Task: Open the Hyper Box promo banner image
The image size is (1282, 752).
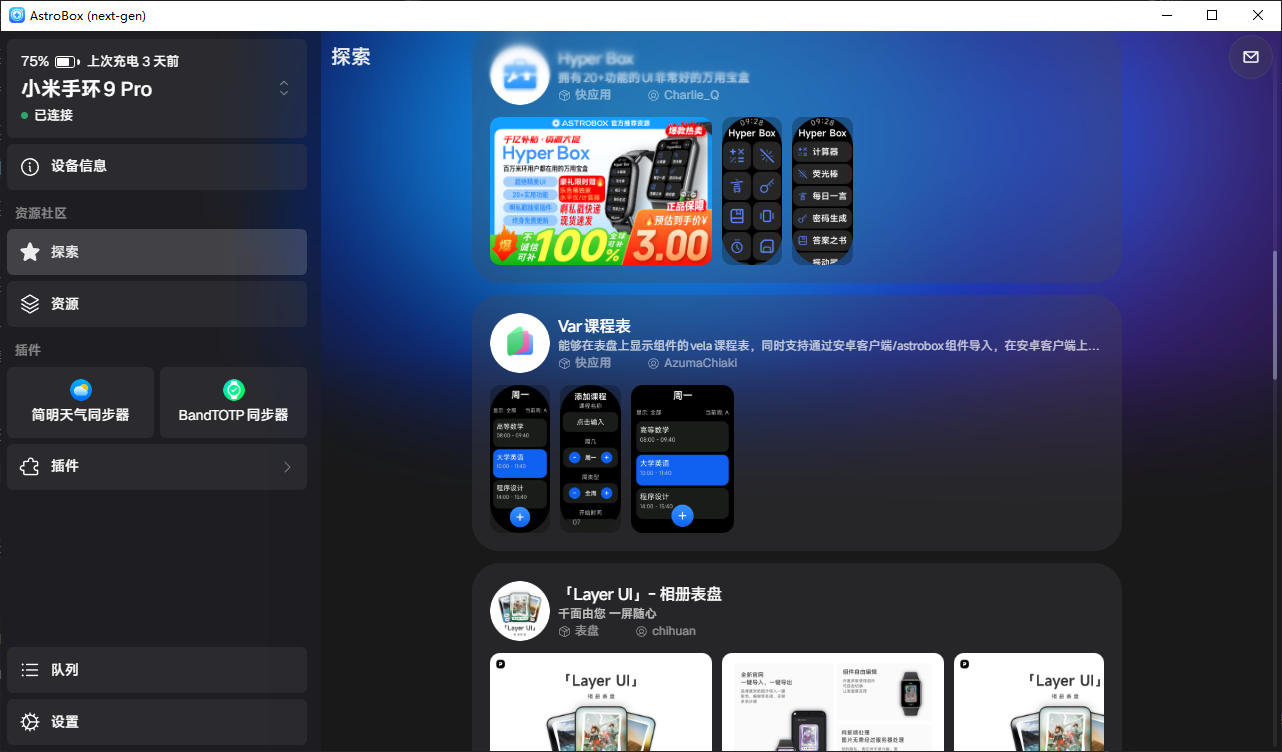Action: 601,191
